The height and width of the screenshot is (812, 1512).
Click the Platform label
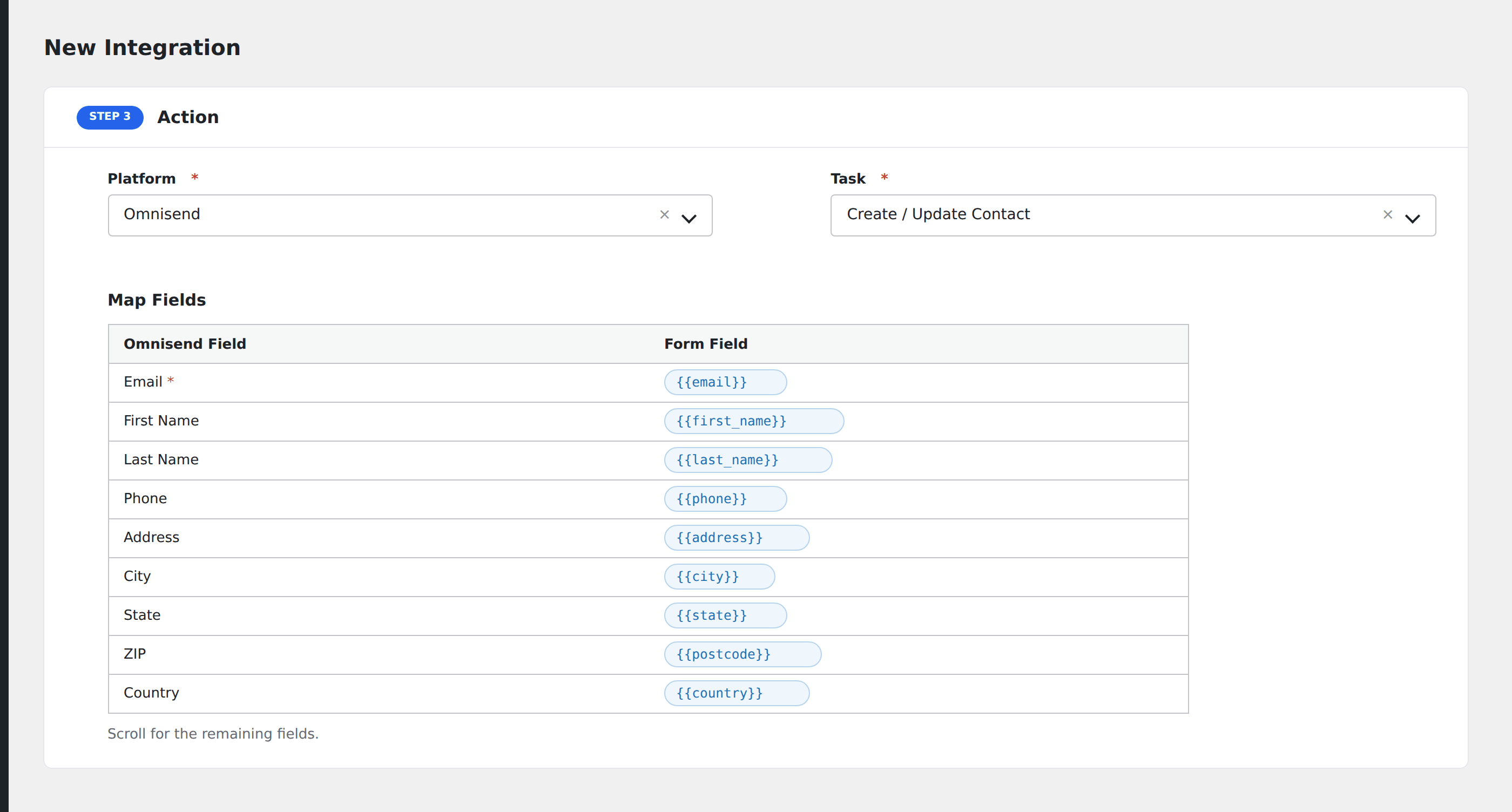click(x=141, y=178)
